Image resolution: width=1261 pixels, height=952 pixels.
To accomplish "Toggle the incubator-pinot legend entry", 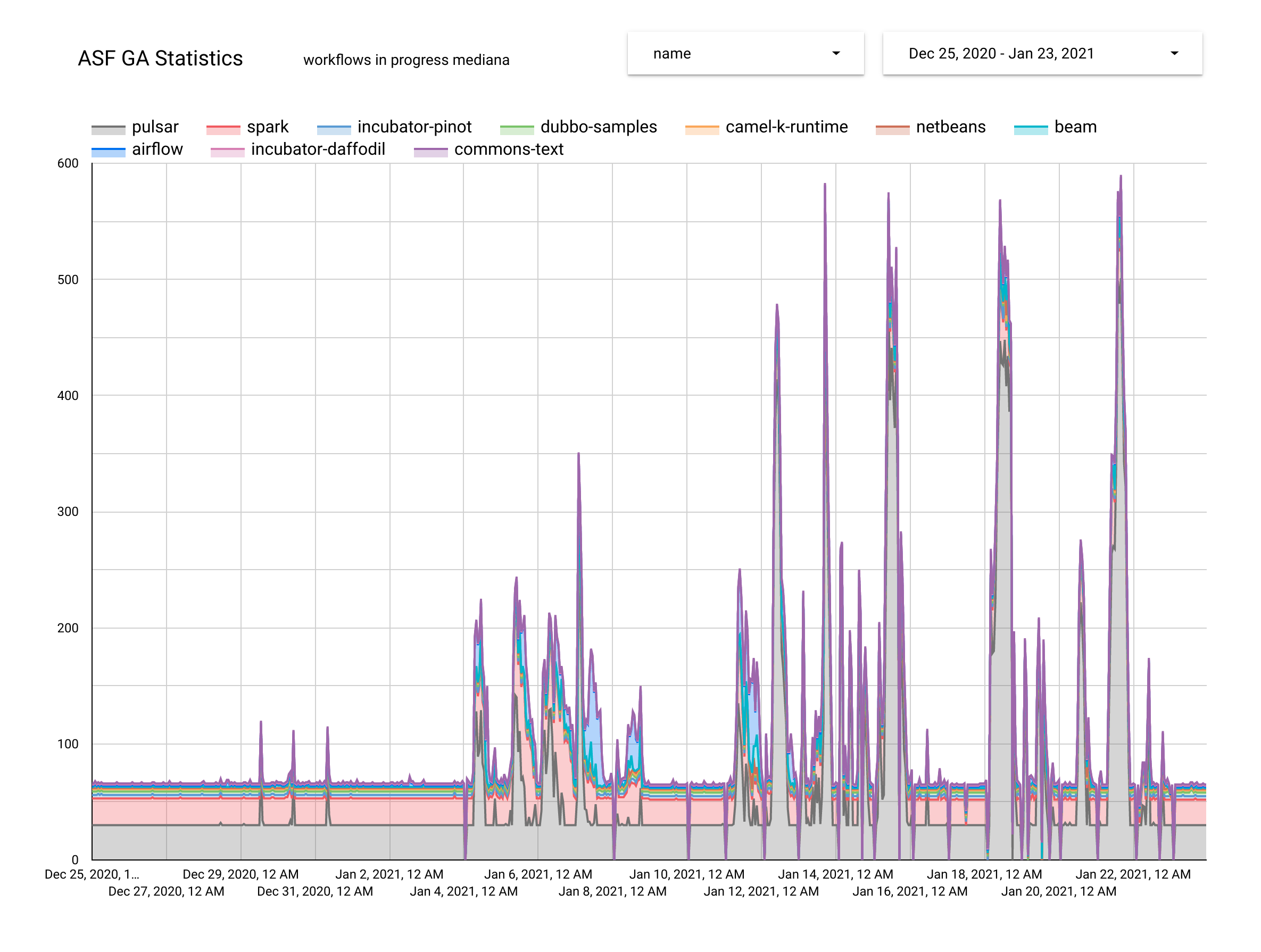I will [414, 127].
